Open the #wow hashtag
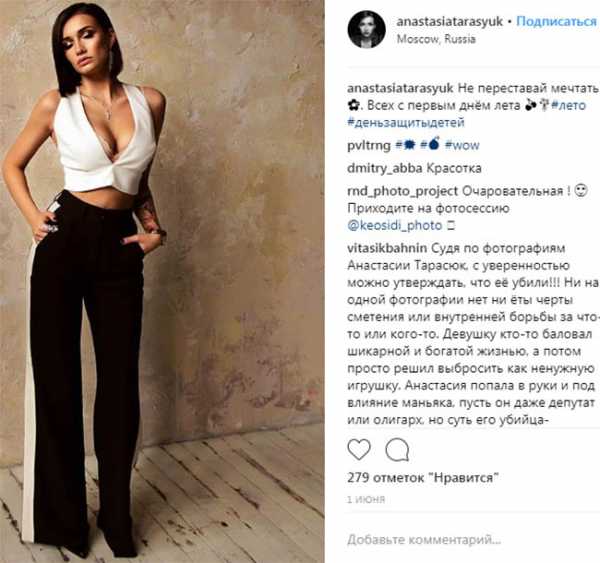This screenshot has height=563, width=600. click(x=462, y=145)
